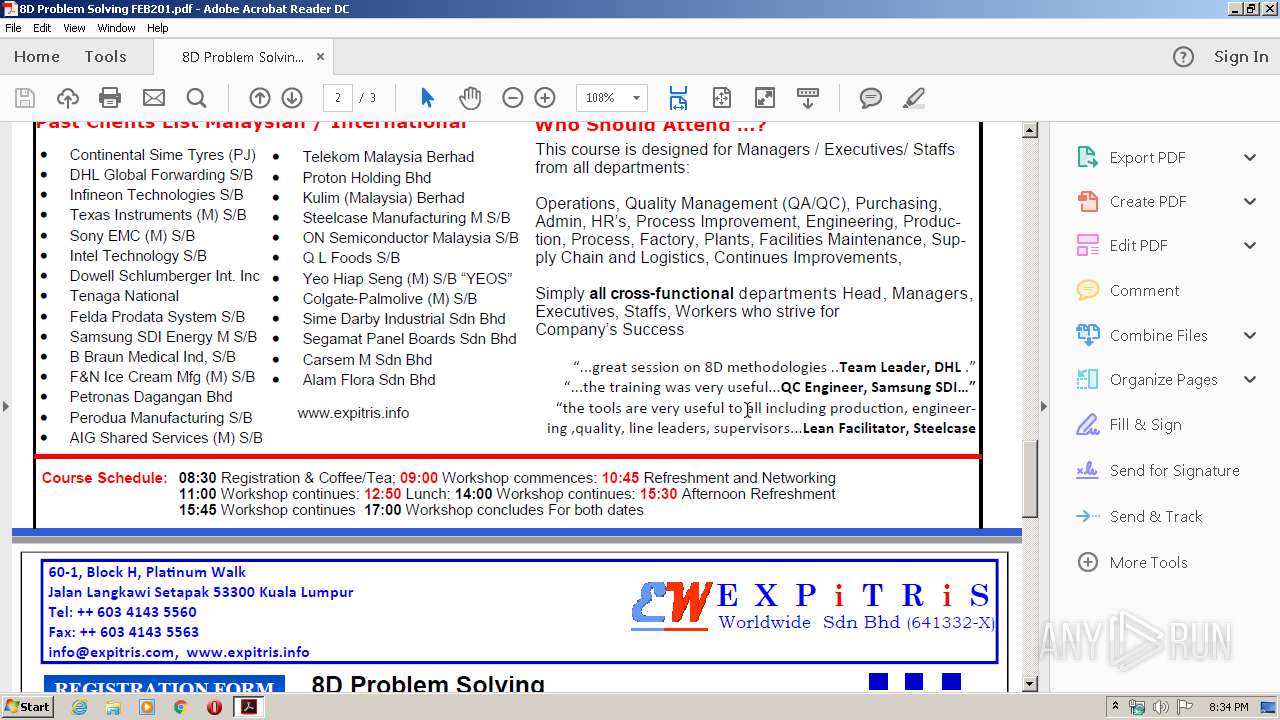Click the upload to cloud icon

68,98
